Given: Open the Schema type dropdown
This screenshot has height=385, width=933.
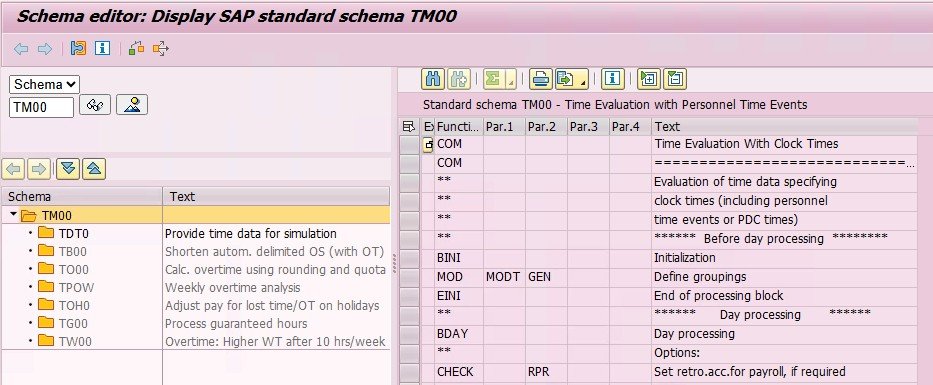Looking at the screenshot, I should (x=44, y=84).
